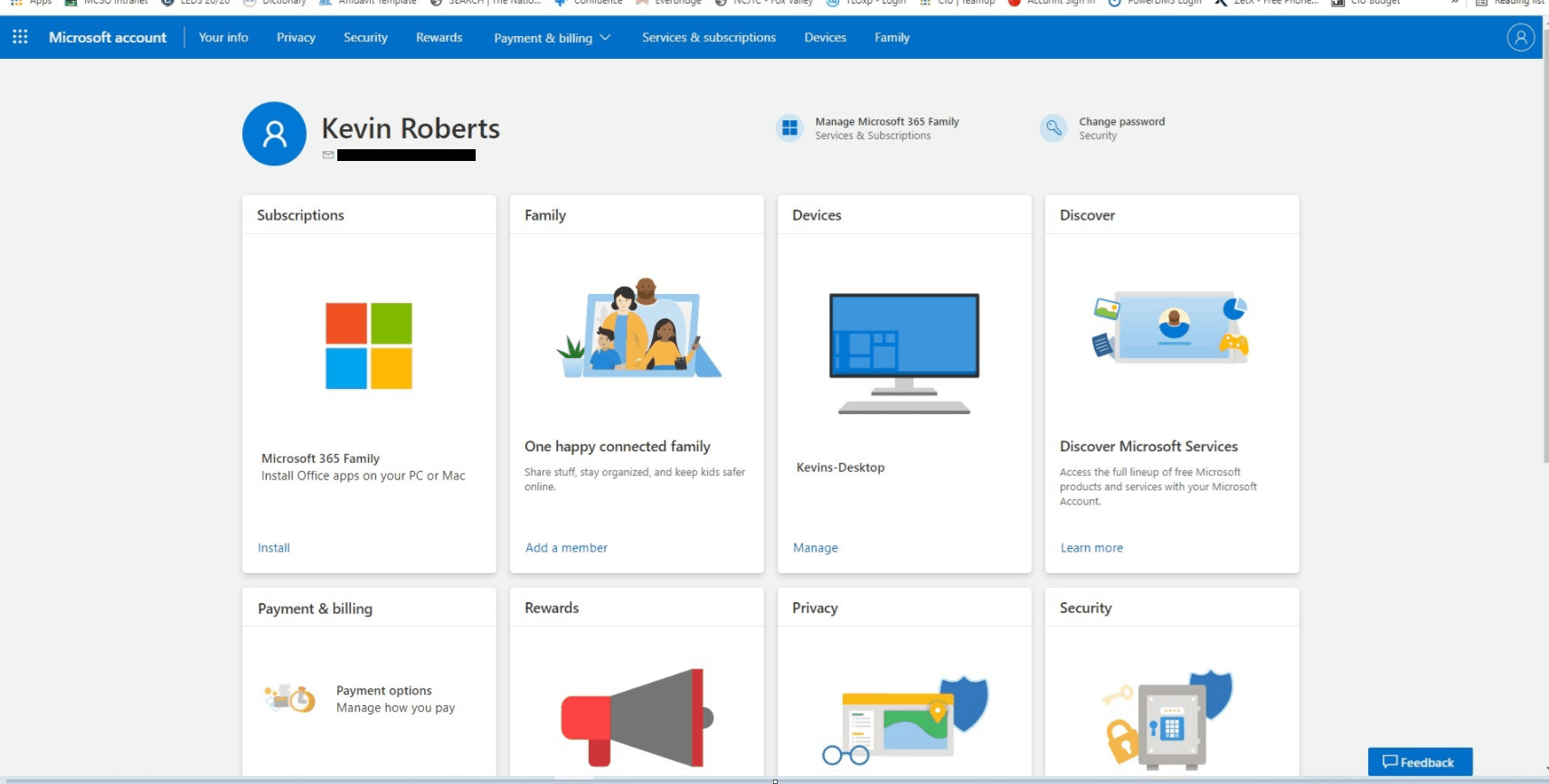Click the Manage Microsoft 365 Family icon
1549x784 pixels.
click(x=789, y=128)
